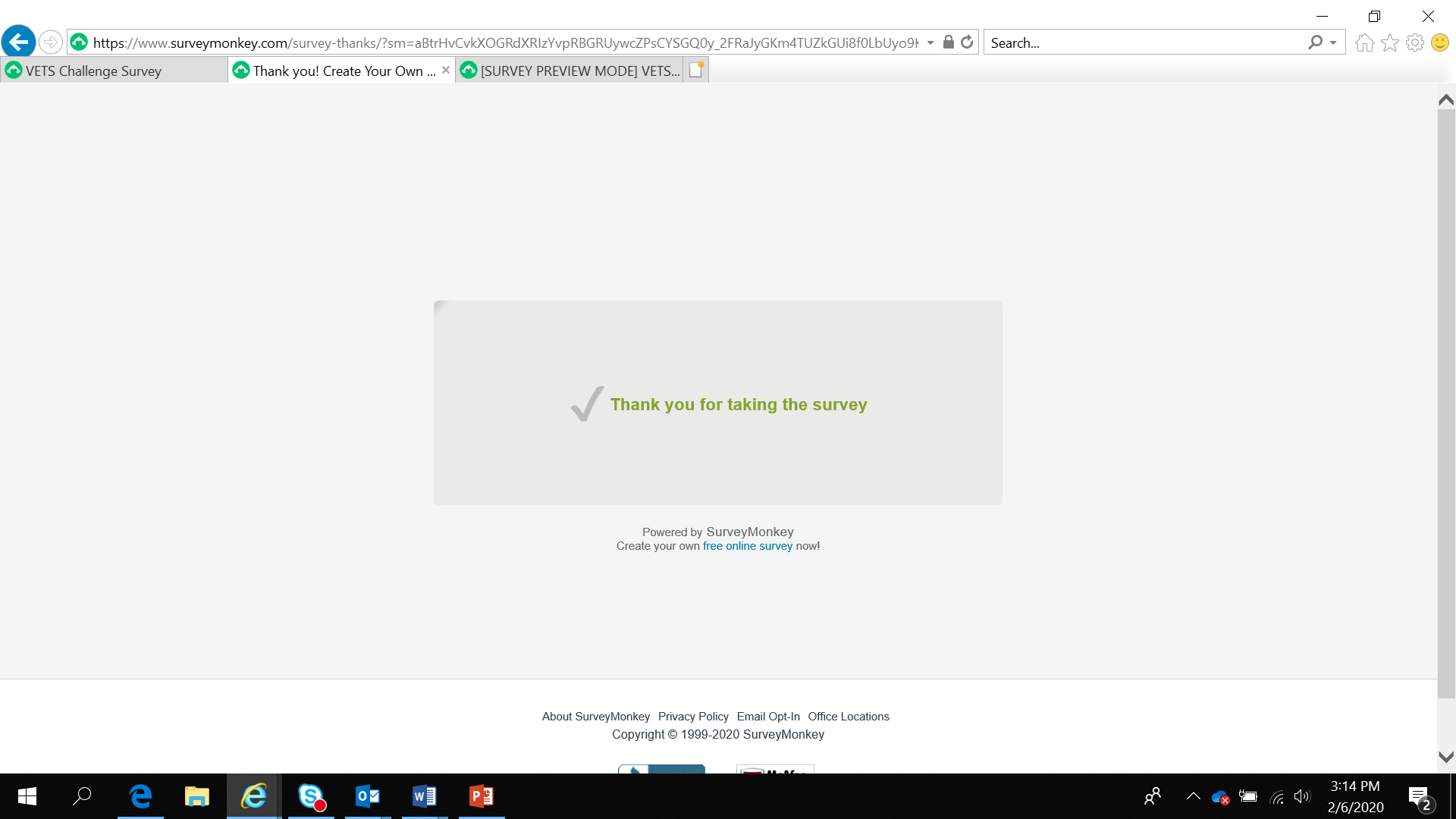Switch to SURVEY PREVIEW MODE tab
1456x819 pixels.
click(579, 71)
